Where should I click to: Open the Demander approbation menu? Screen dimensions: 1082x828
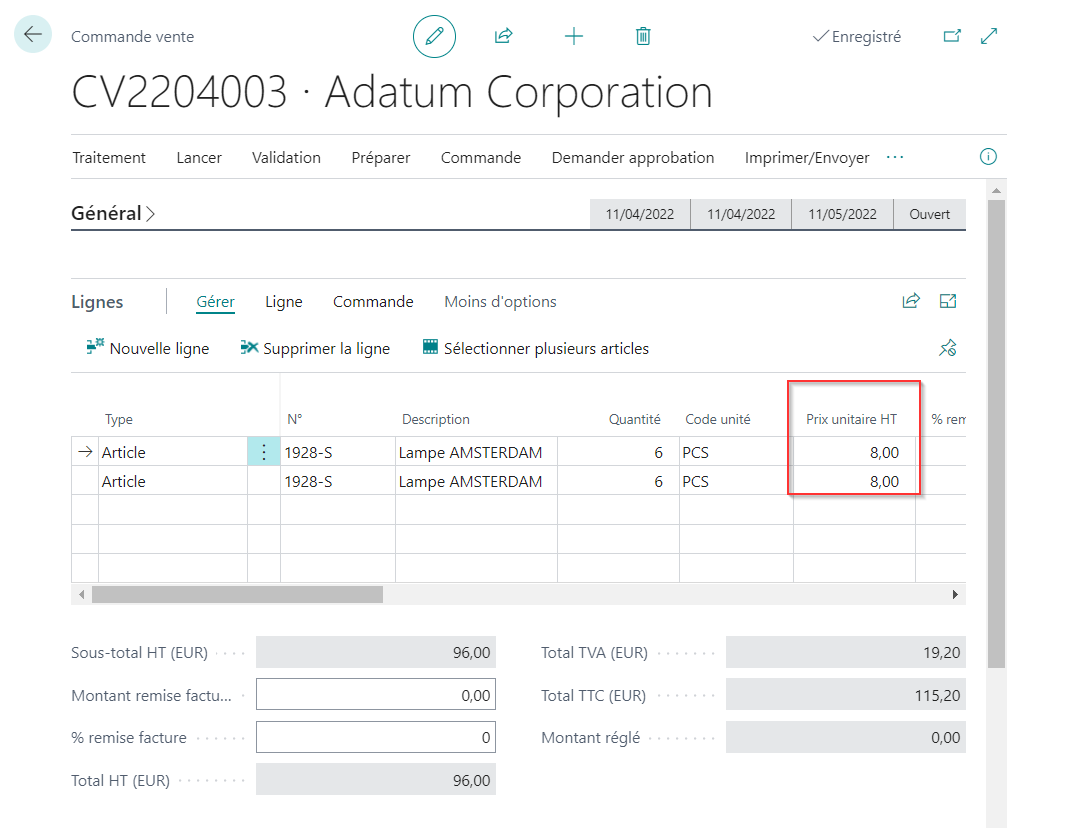point(633,157)
